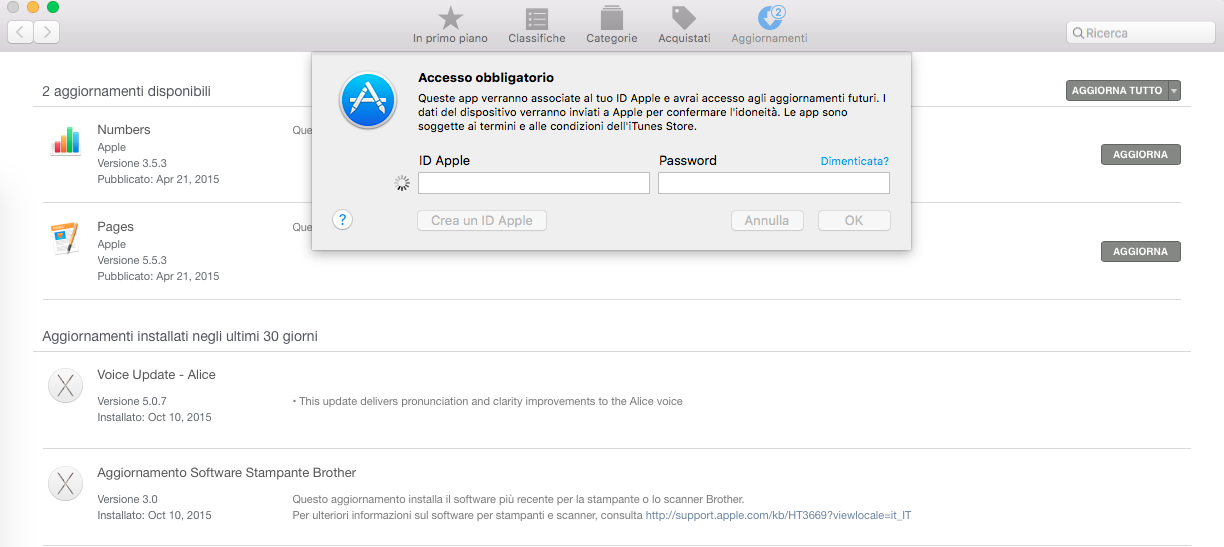
Task: Click Versione 5.0.7 text under Voice Update
Action: point(132,401)
